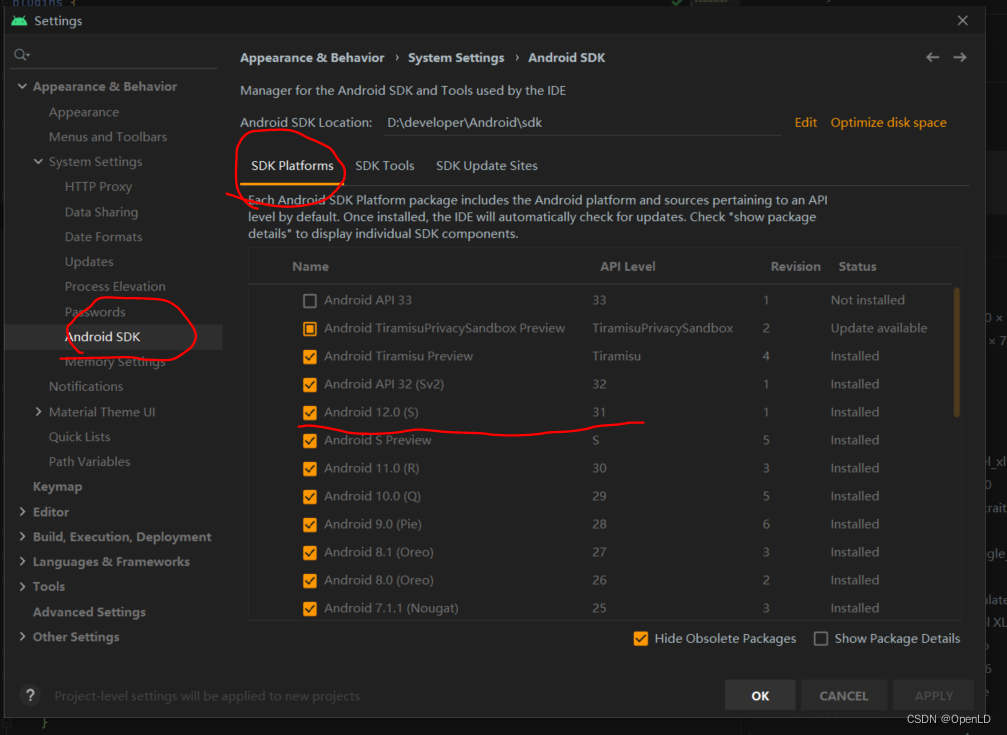1007x735 pixels.
Task: Toggle Hide Obsolete Packages checkbox
Action: pos(641,639)
